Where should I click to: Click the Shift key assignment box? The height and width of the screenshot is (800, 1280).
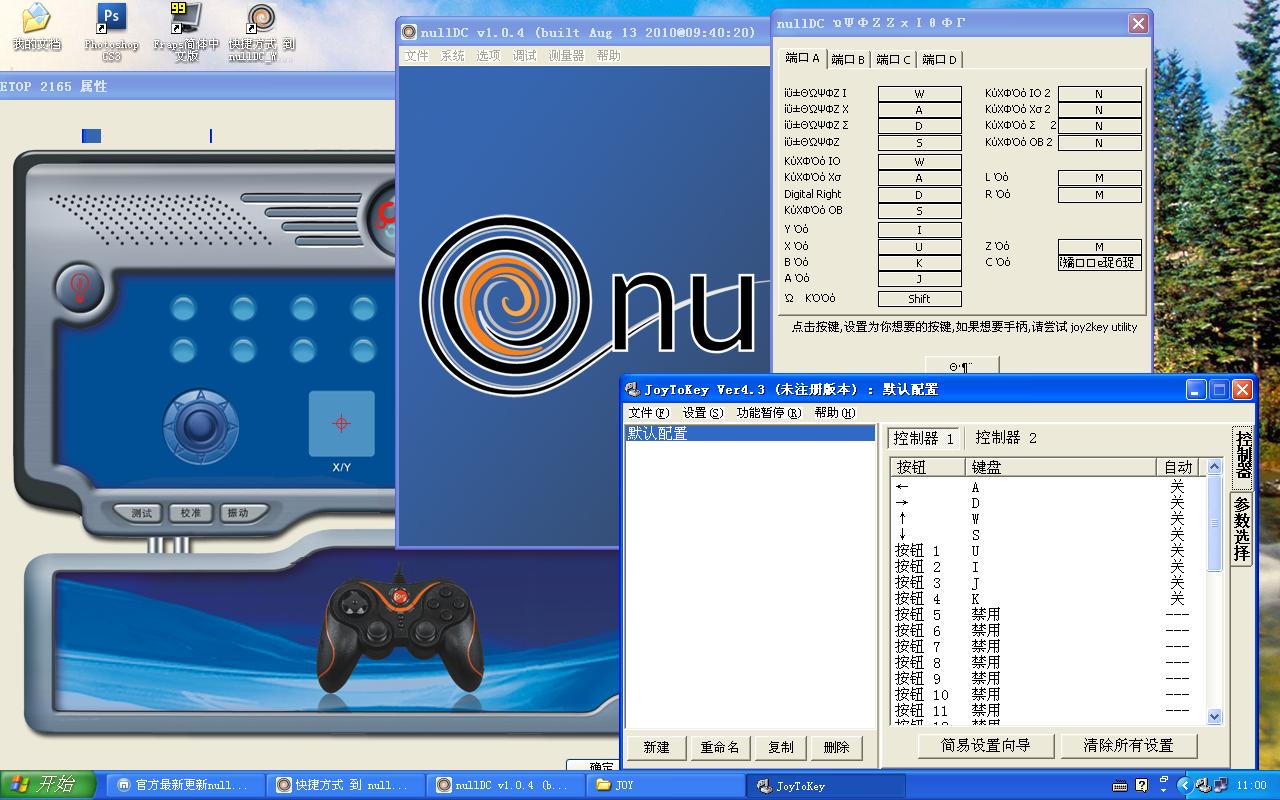coord(919,299)
